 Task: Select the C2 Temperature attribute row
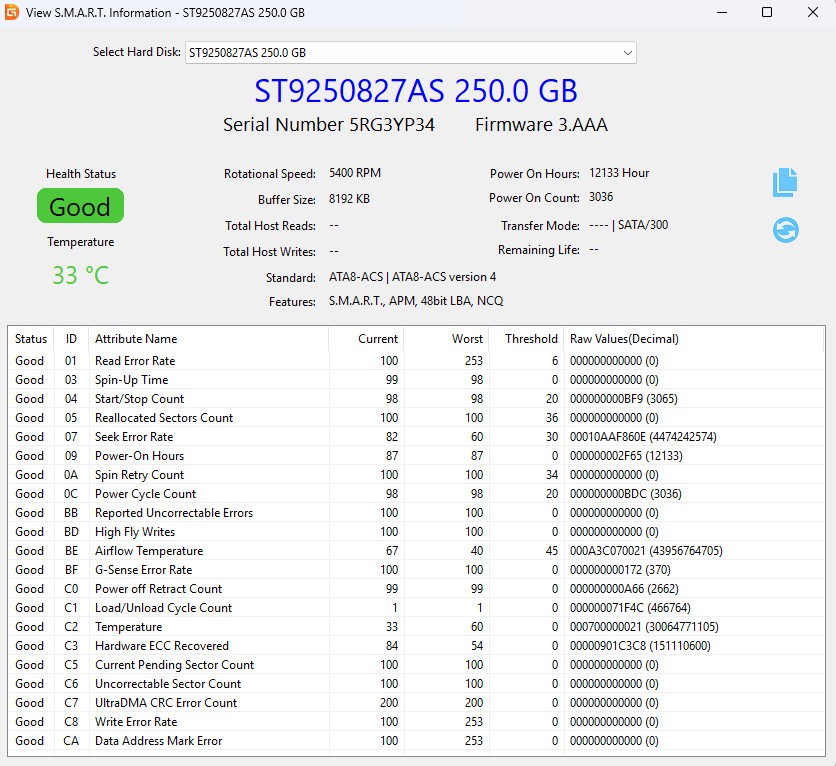pyautogui.click(x=416, y=627)
